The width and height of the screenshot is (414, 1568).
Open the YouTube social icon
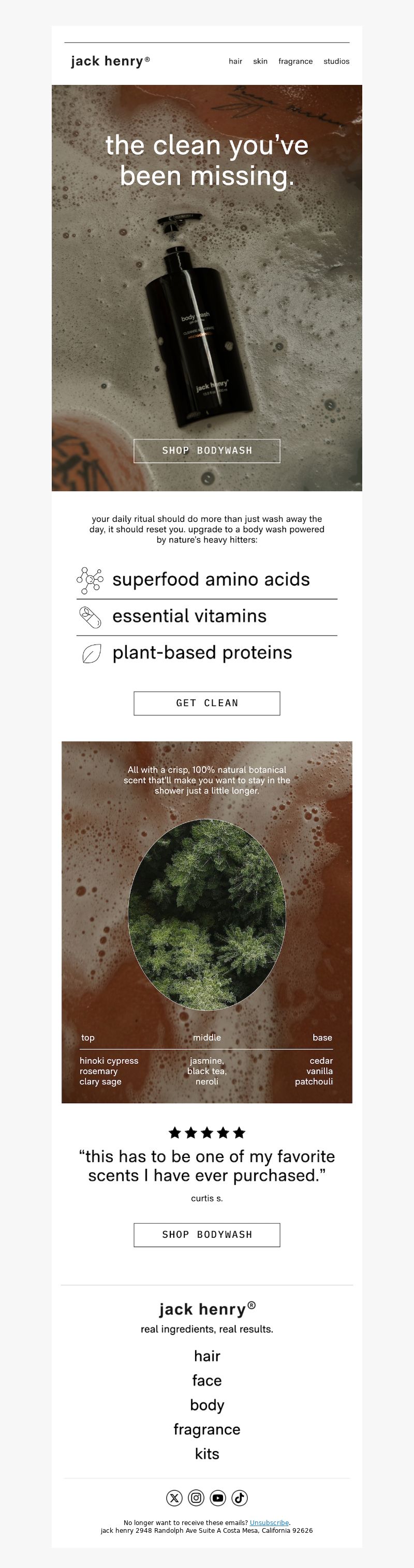[218, 1498]
